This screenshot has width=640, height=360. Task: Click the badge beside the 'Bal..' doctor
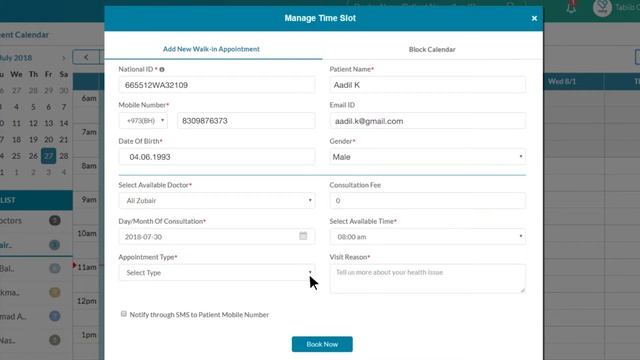[55, 269]
